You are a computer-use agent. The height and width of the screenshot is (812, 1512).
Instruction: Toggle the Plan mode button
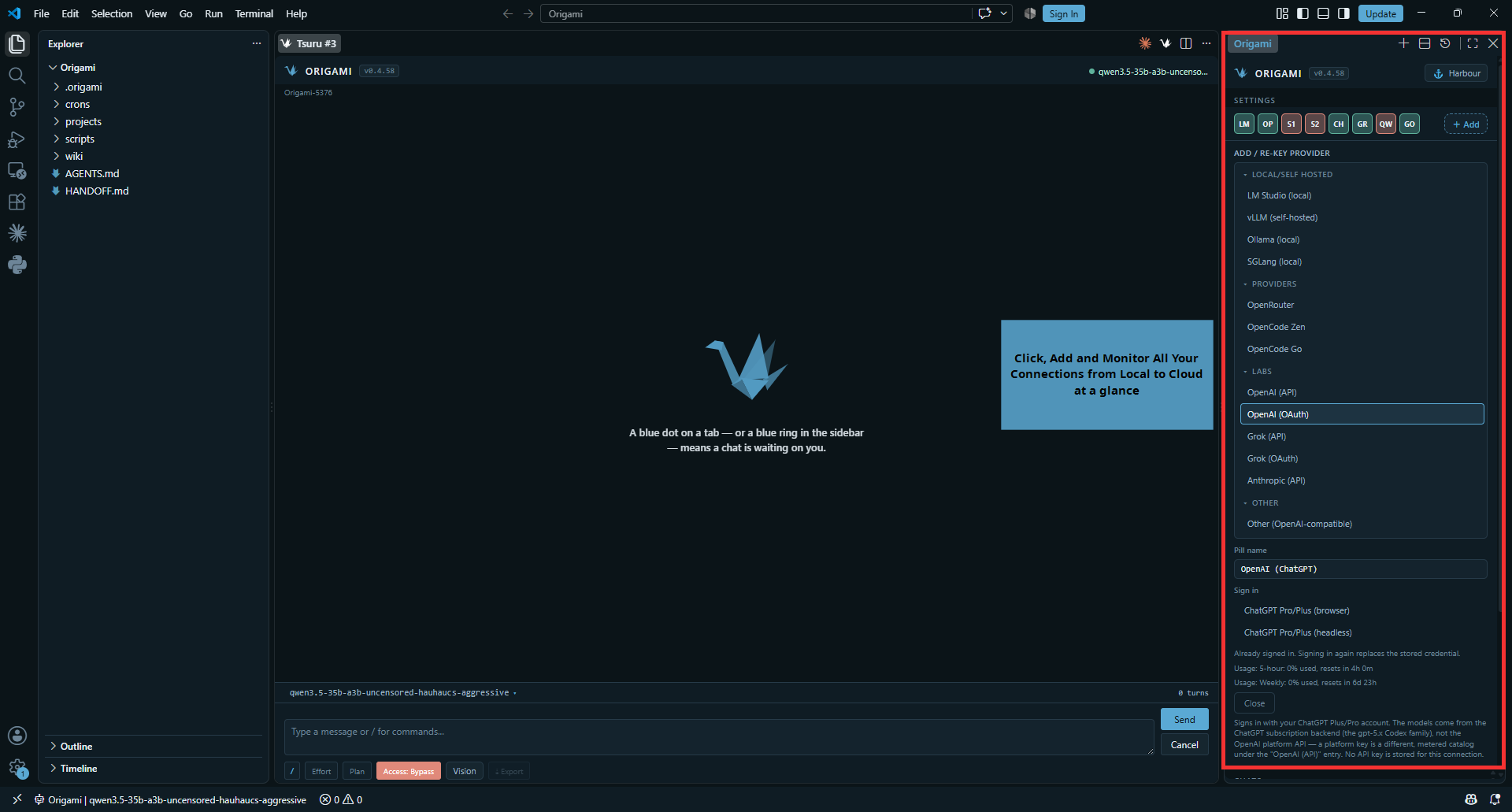tap(357, 771)
